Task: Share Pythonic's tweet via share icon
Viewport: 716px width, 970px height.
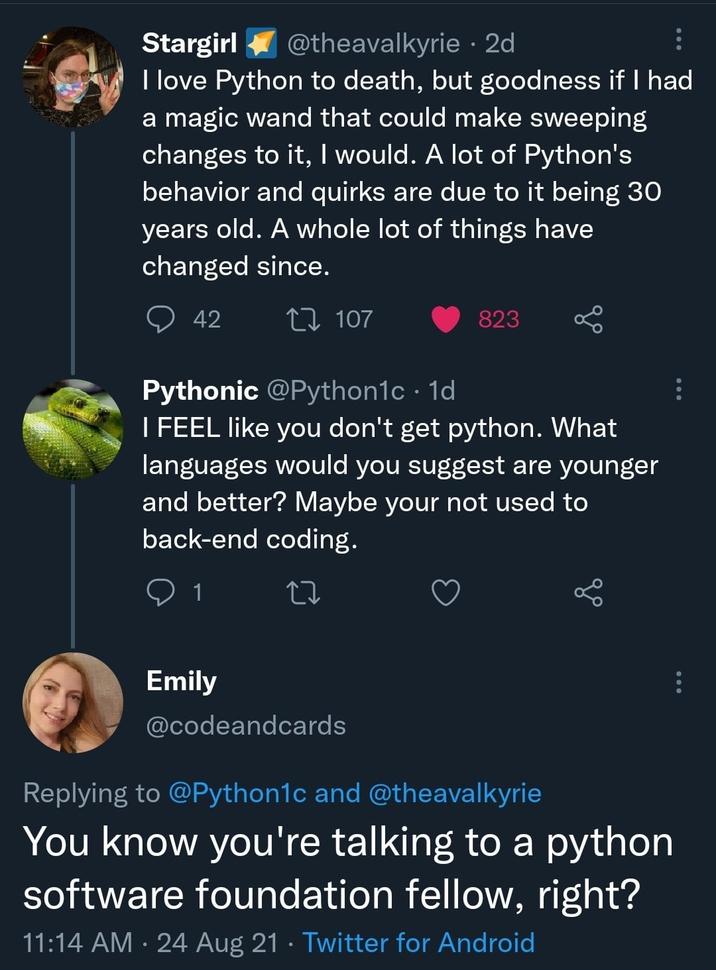Action: (588, 593)
